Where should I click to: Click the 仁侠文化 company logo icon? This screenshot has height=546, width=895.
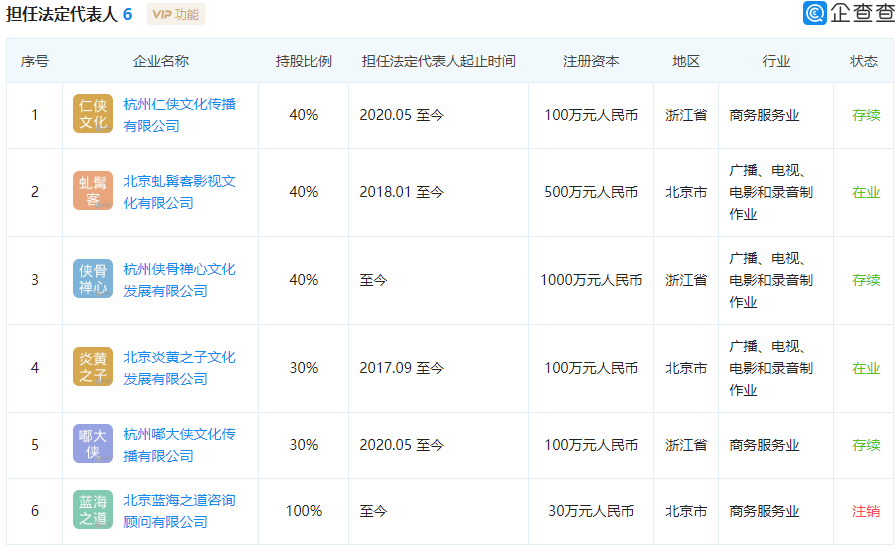point(92,114)
